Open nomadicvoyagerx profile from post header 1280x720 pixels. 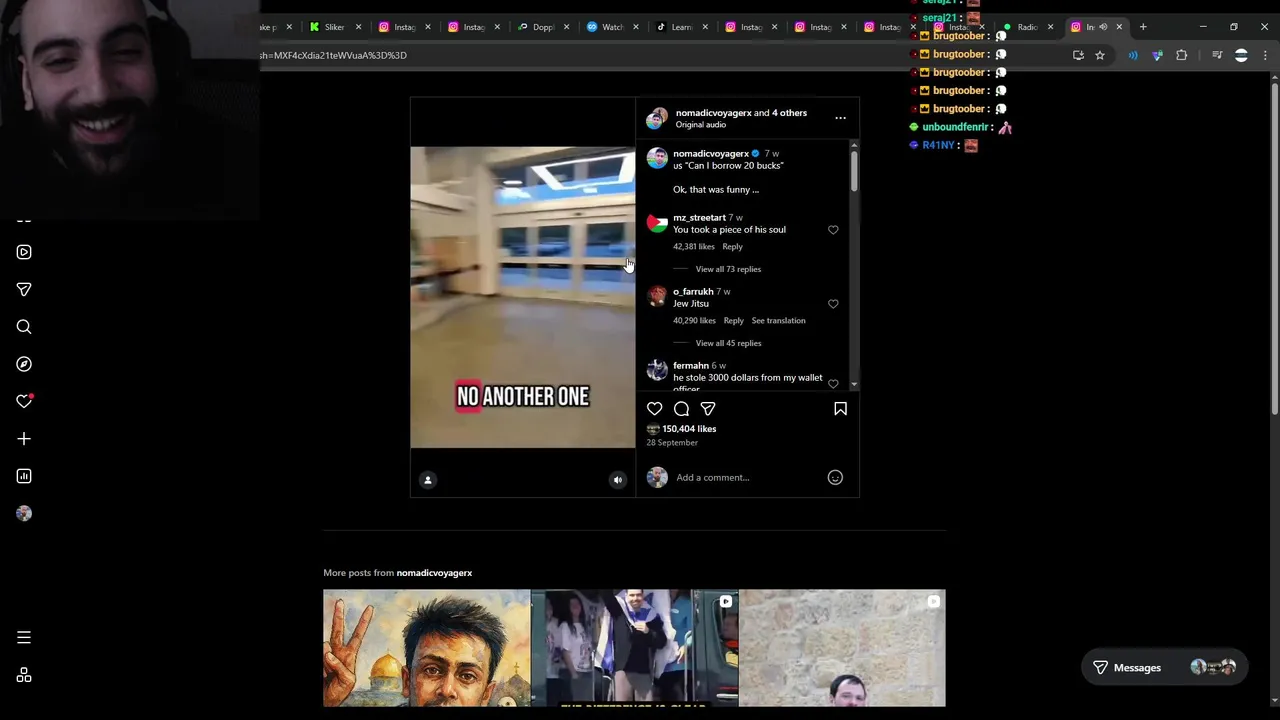tap(713, 113)
